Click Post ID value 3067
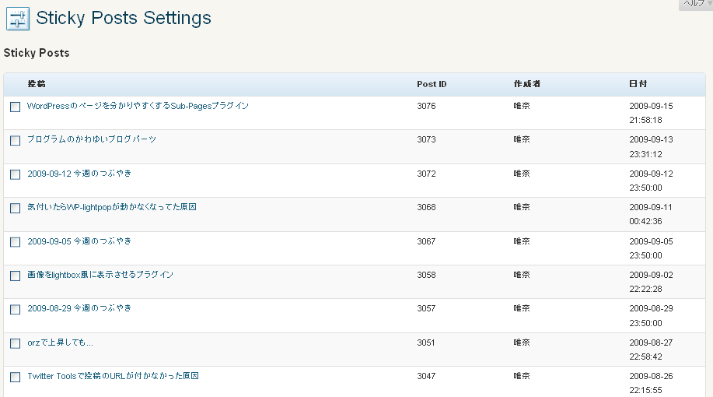The image size is (713, 397). [x=426, y=241]
